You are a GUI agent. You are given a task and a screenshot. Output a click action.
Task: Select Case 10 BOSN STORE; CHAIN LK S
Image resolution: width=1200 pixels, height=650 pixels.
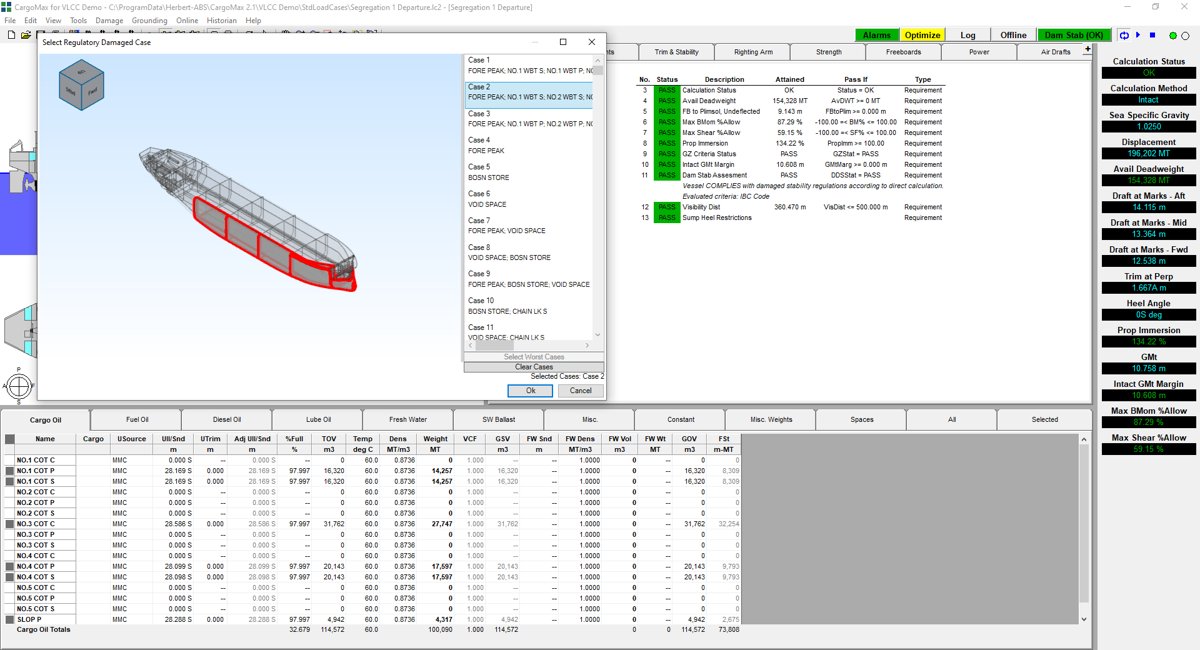point(529,305)
